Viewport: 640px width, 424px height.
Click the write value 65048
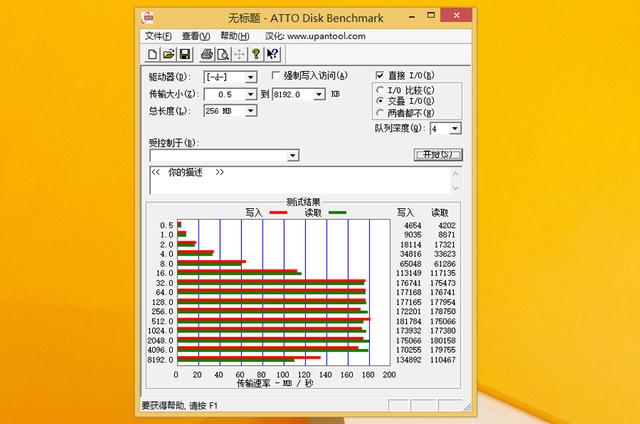(411, 264)
